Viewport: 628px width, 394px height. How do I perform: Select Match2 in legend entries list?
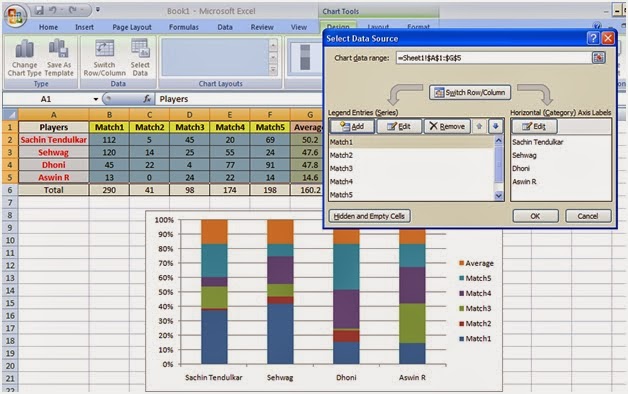tap(412, 155)
